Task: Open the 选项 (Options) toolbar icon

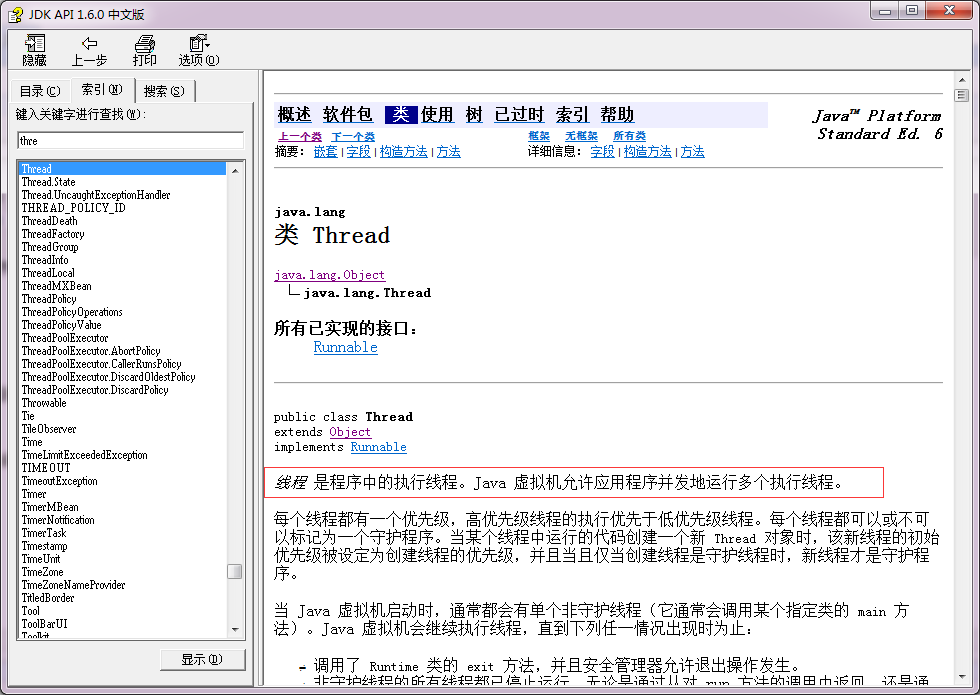Action: [199, 50]
